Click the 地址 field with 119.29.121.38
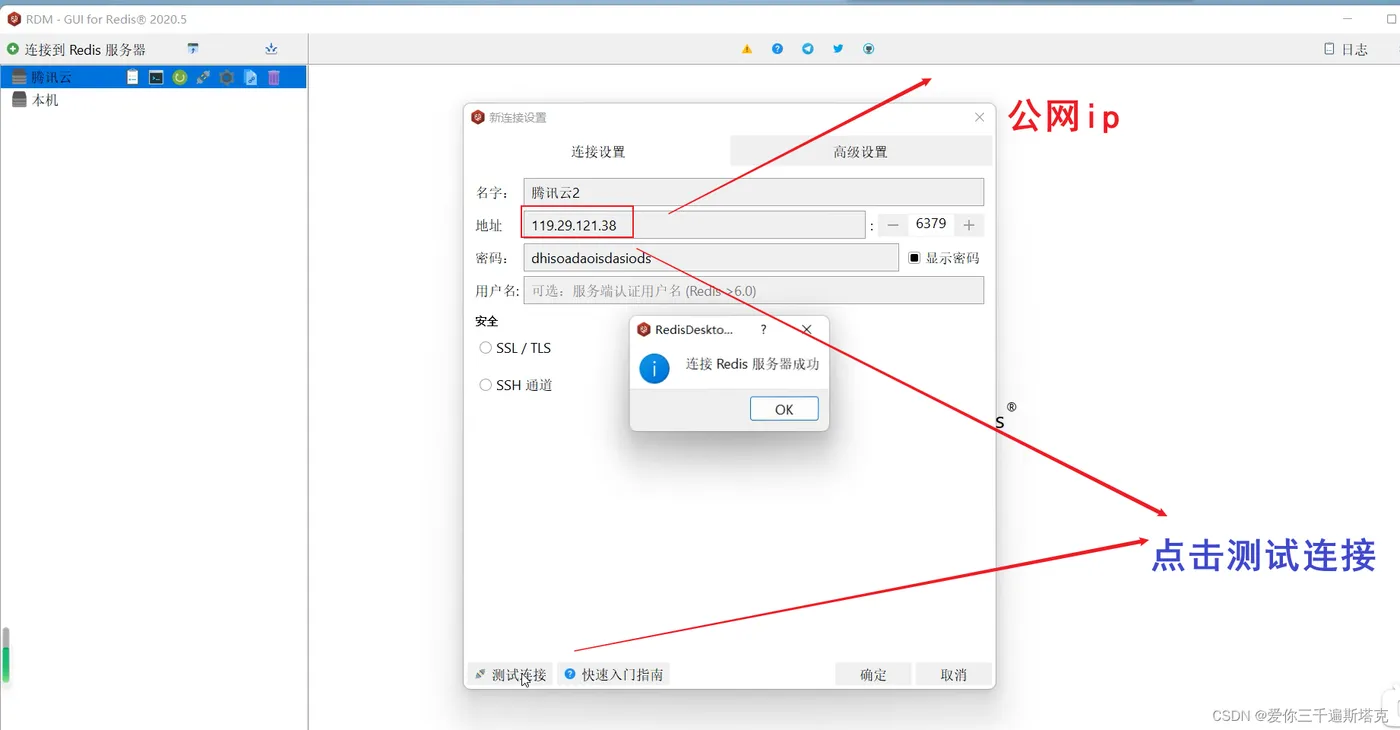Image resolution: width=1400 pixels, height=730 pixels. click(694, 225)
